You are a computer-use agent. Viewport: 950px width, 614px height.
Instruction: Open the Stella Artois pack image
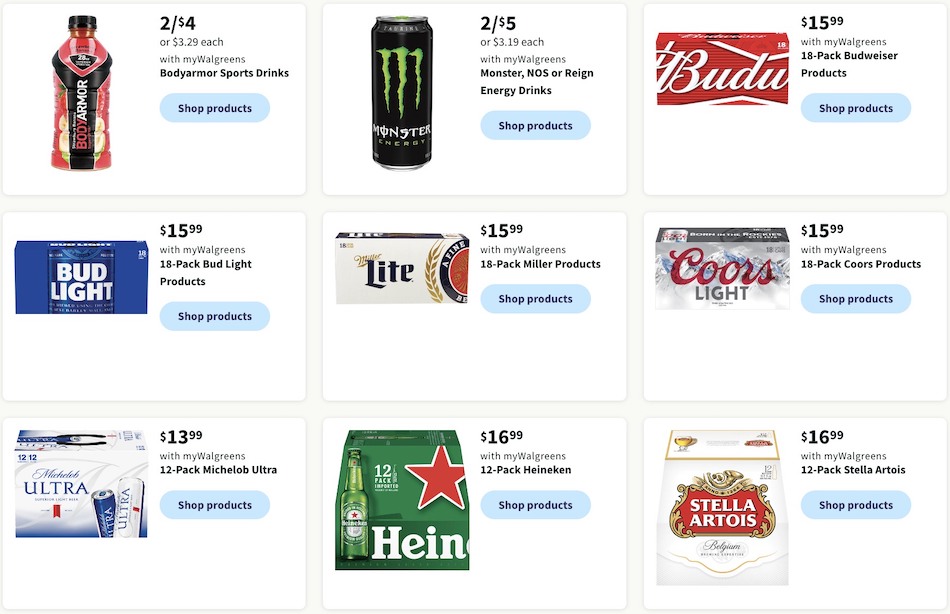(x=722, y=508)
